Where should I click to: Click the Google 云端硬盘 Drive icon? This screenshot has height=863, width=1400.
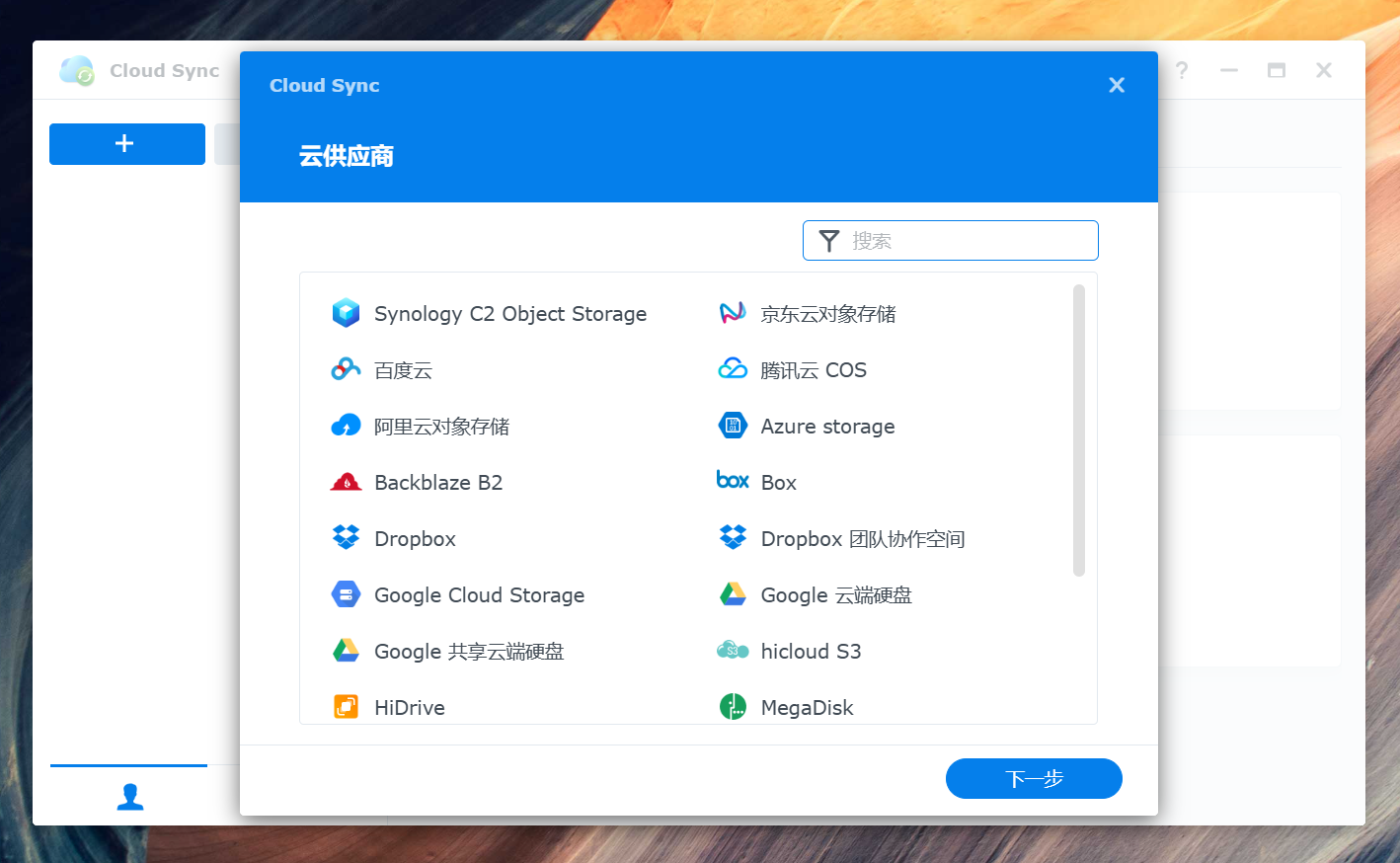click(x=733, y=593)
